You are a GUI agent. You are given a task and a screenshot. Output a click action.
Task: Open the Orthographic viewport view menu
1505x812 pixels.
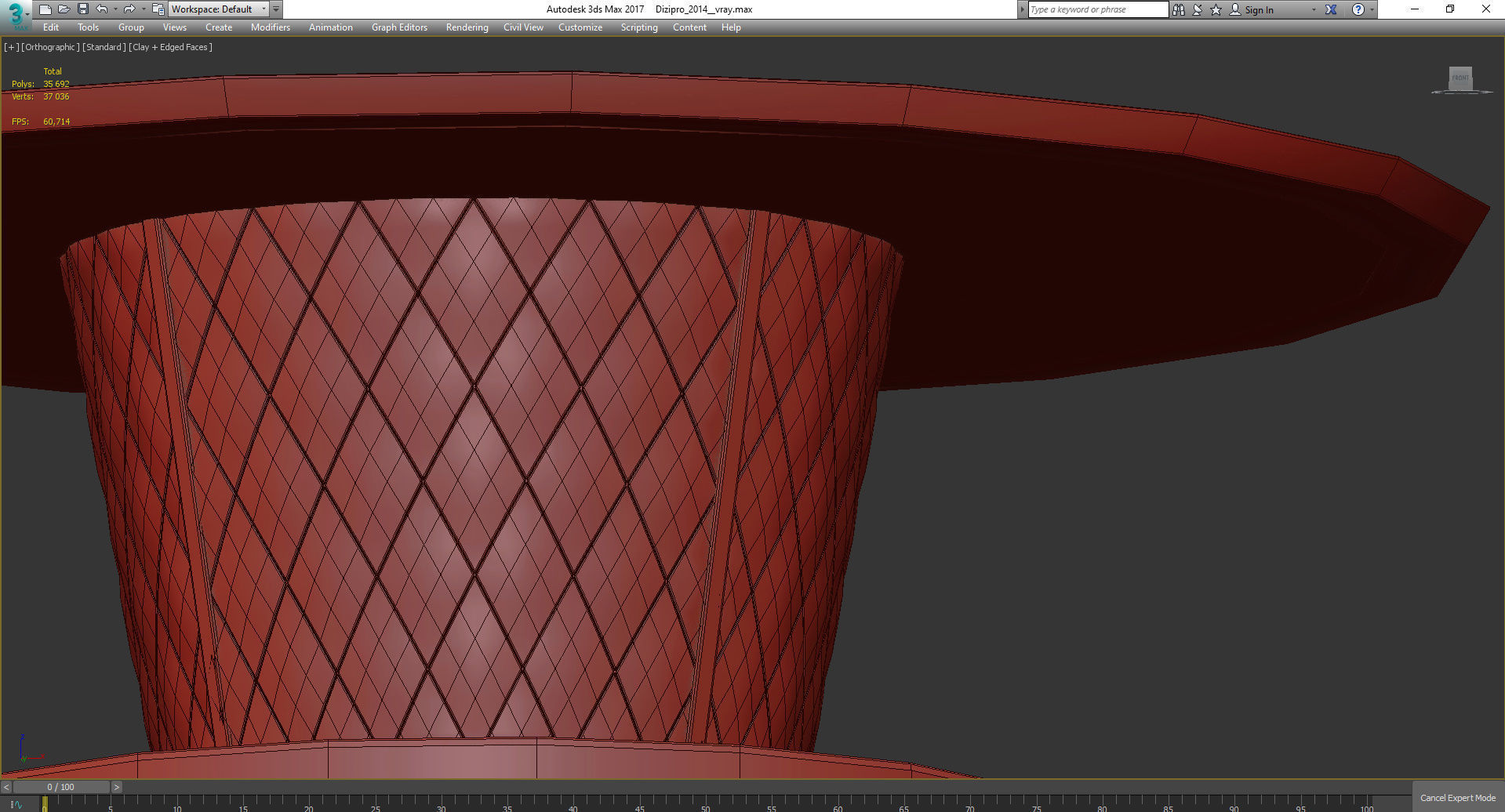point(50,47)
